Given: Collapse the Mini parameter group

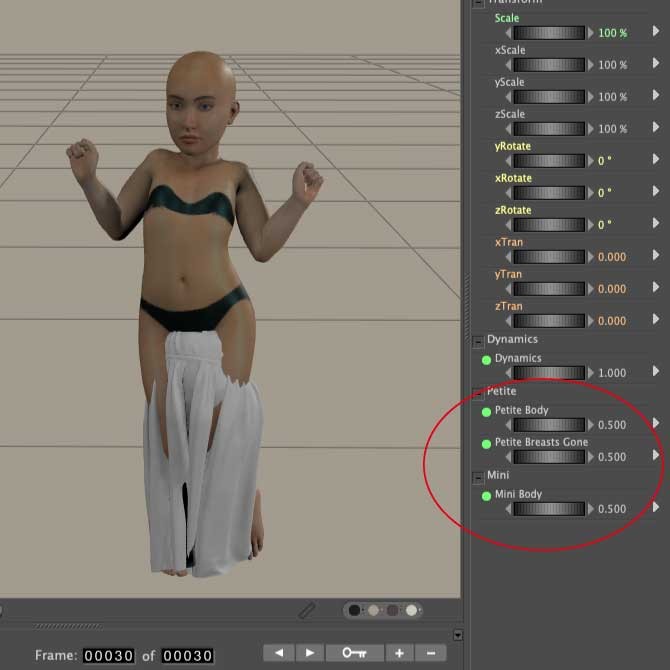Looking at the screenshot, I should click(478, 476).
